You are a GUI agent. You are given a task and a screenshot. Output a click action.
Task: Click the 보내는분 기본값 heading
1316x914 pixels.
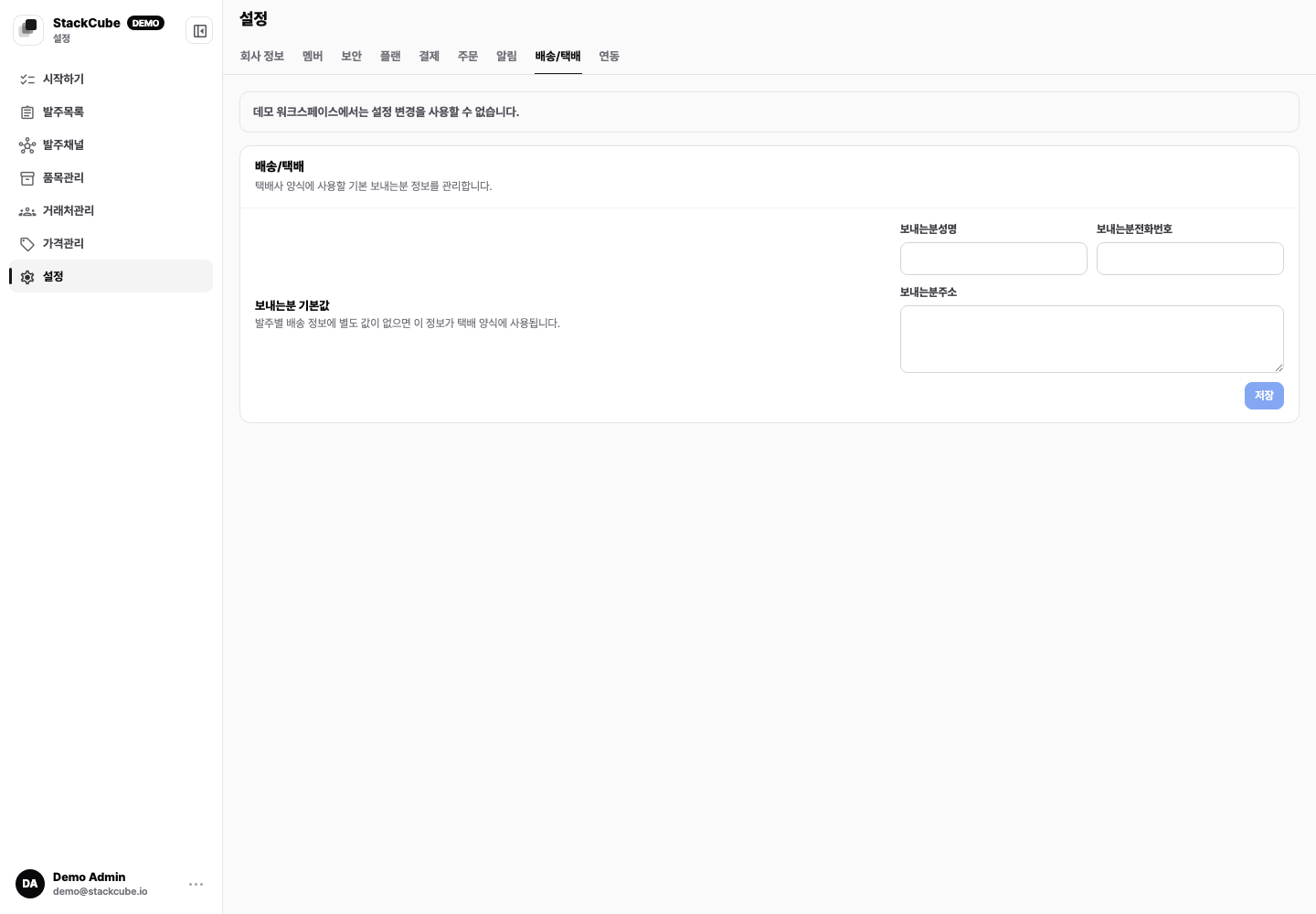[292, 305]
